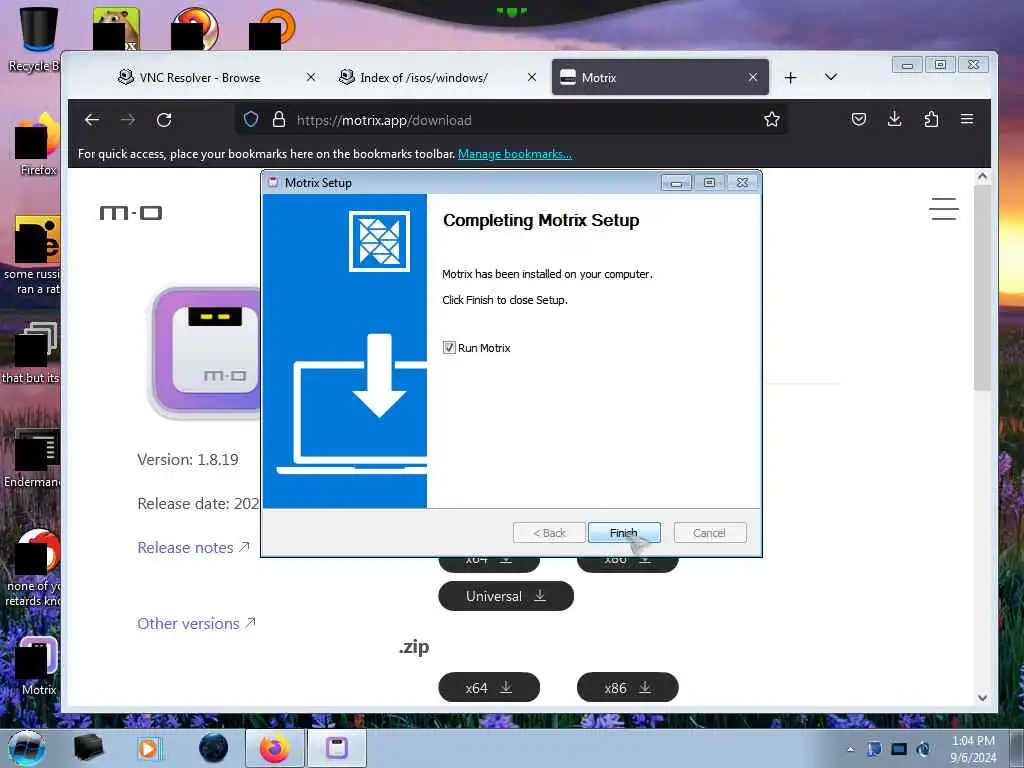This screenshot has height=768, width=1024.
Task: Click the scrollbar up arrow
Action: tap(982, 176)
